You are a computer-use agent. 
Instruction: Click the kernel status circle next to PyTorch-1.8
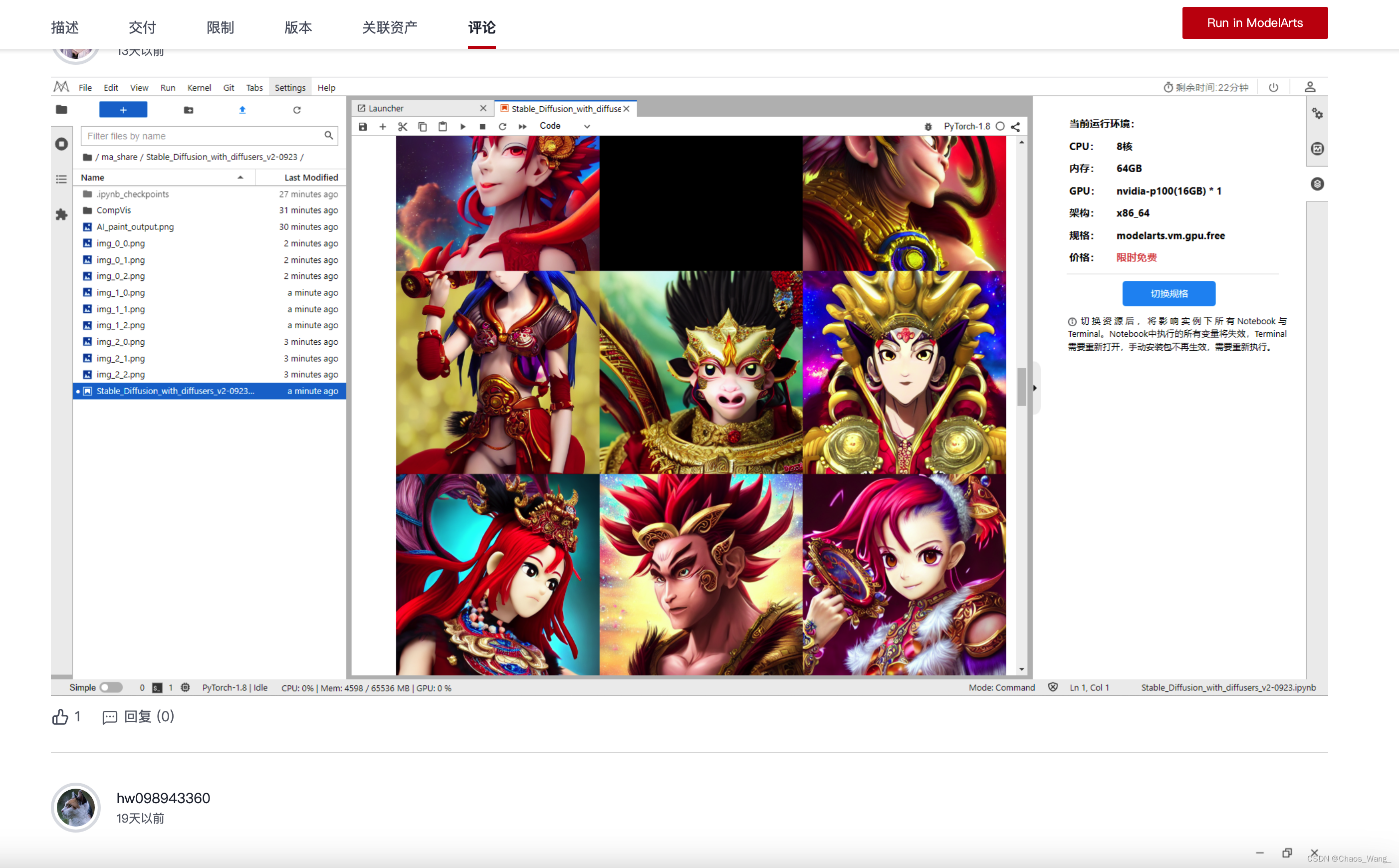coord(1000,126)
